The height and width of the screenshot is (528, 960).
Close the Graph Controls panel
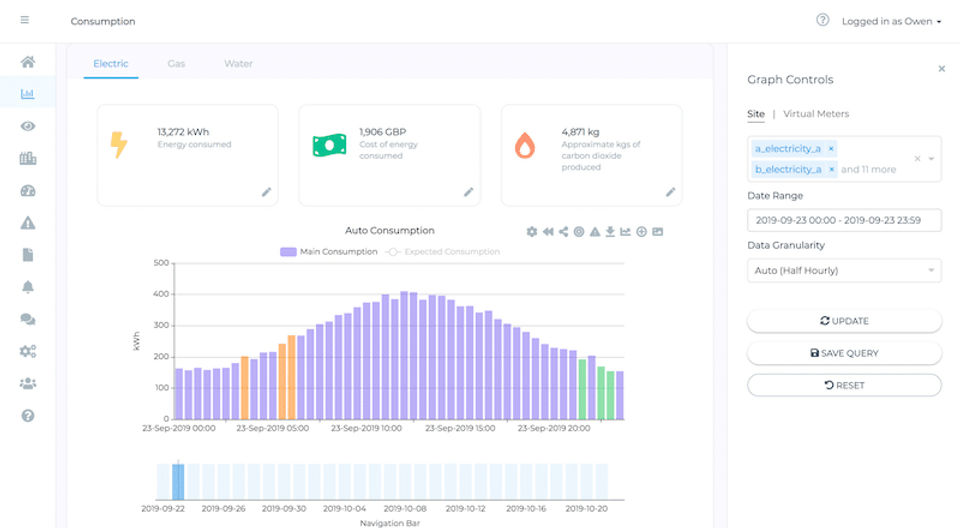942,69
